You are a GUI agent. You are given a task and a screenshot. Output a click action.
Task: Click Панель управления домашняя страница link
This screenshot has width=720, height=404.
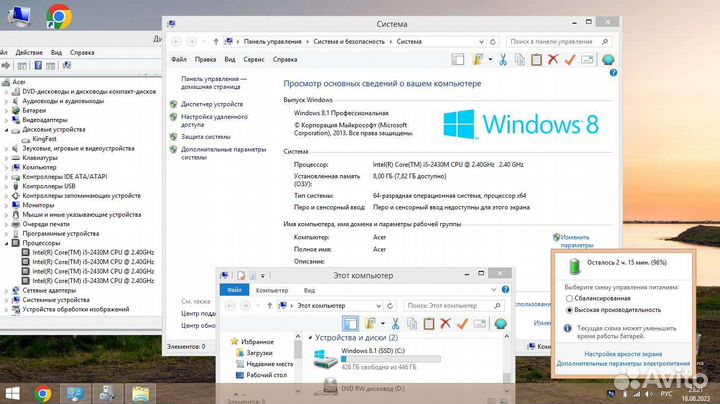pos(214,83)
